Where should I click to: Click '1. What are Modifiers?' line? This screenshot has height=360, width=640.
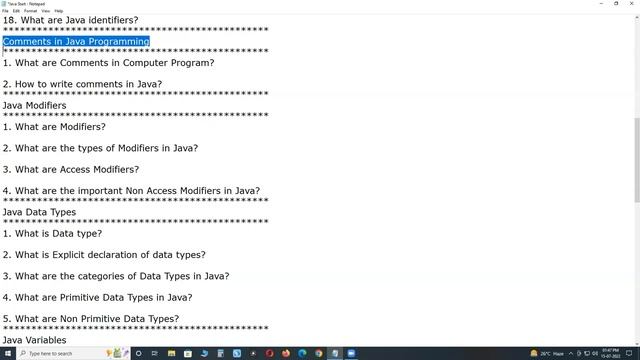[x=54, y=127]
